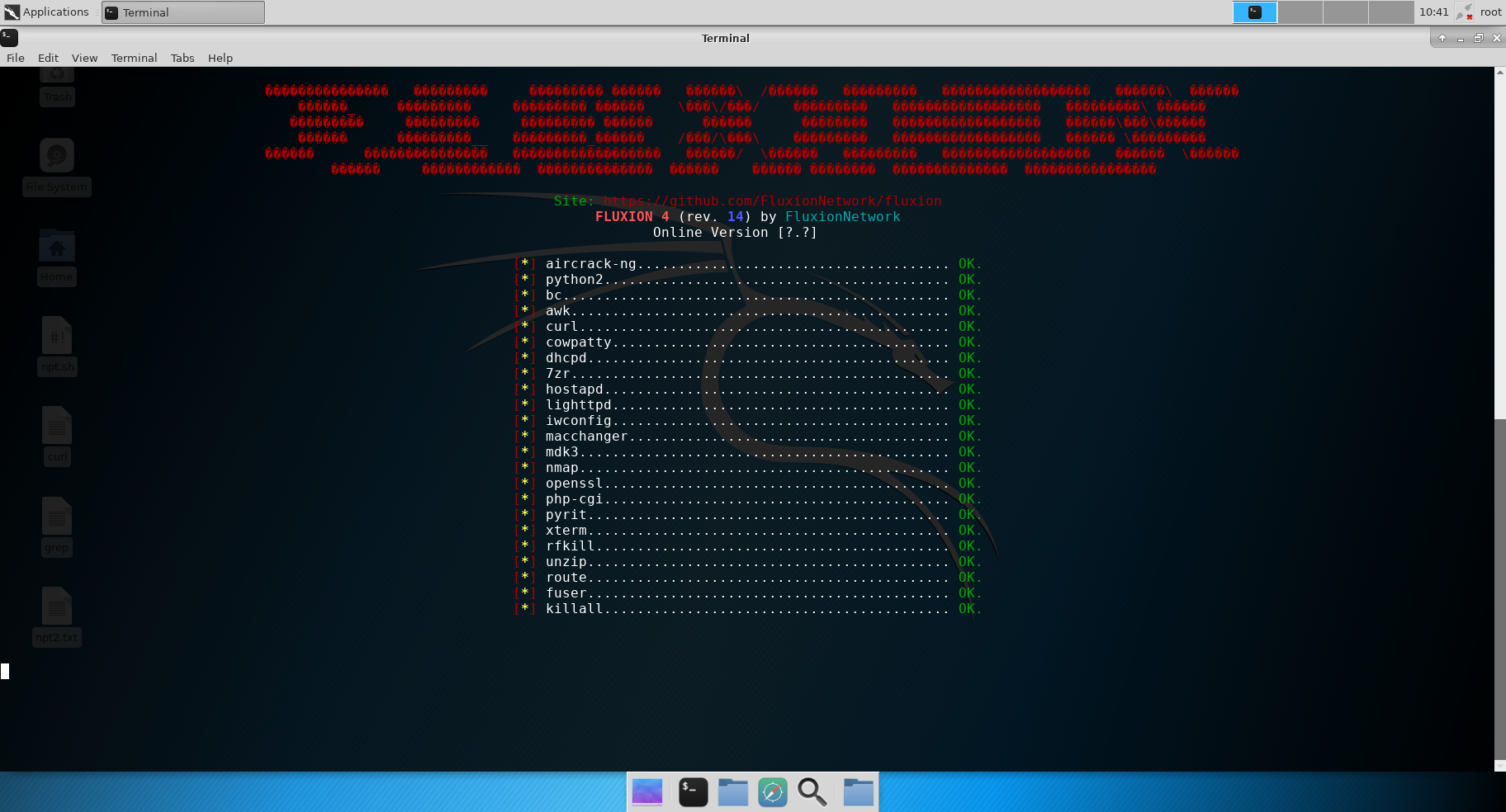Screen dimensions: 1506x812
Task: Open the Tabs menu
Action: click(x=182, y=58)
